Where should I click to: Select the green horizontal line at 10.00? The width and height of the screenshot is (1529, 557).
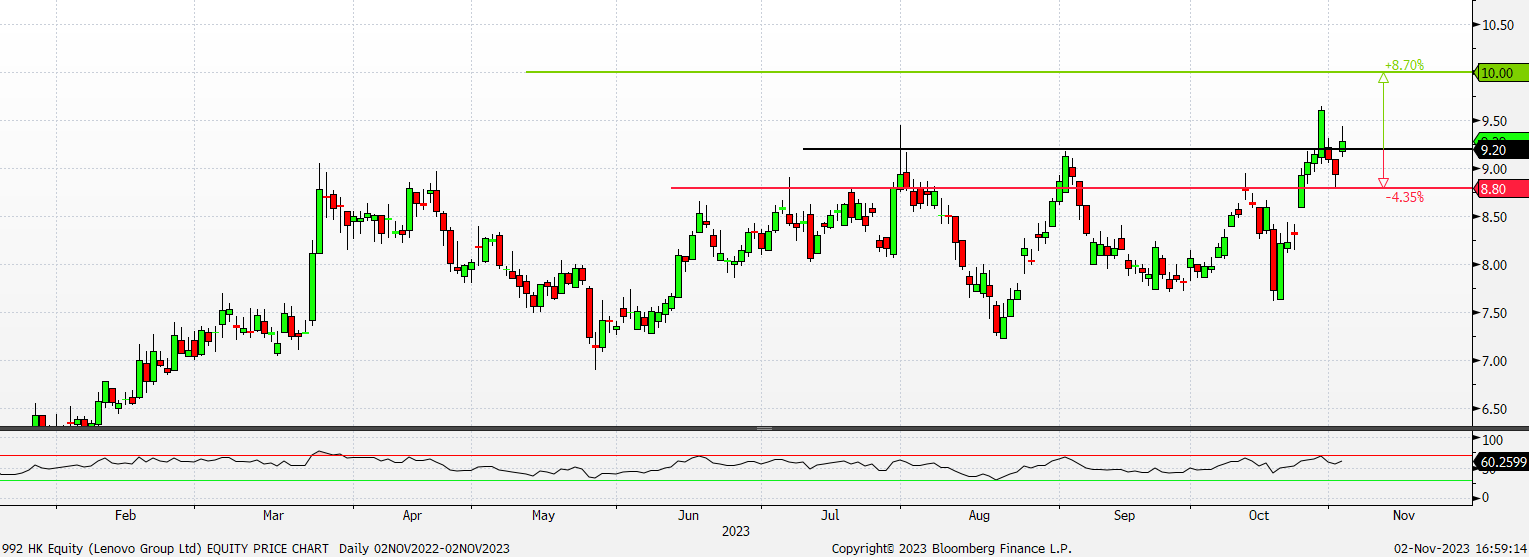click(x=1000, y=72)
